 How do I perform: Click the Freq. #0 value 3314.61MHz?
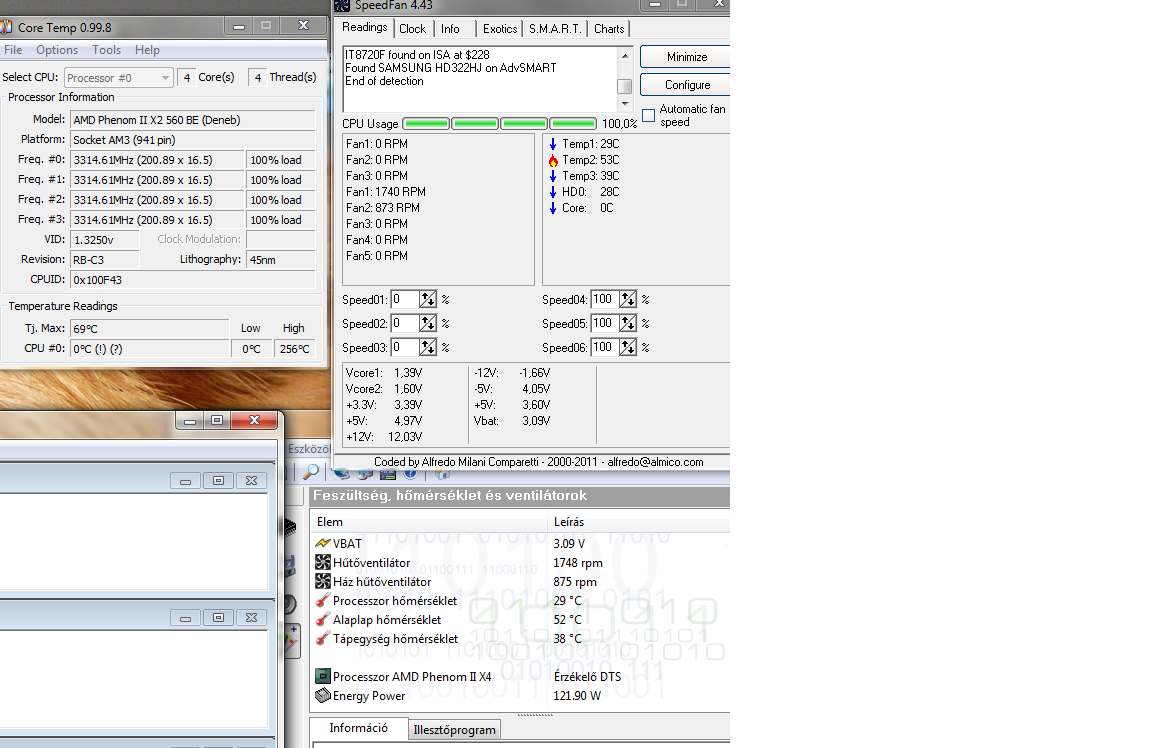coord(157,160)
